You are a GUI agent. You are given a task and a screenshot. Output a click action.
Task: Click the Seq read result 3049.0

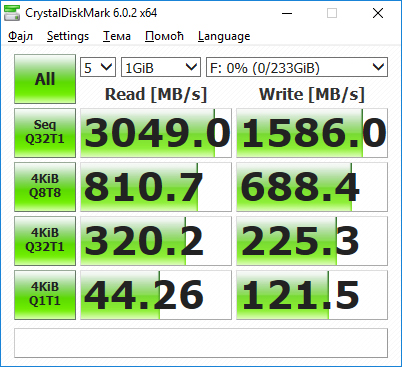(x=156, y=133)
